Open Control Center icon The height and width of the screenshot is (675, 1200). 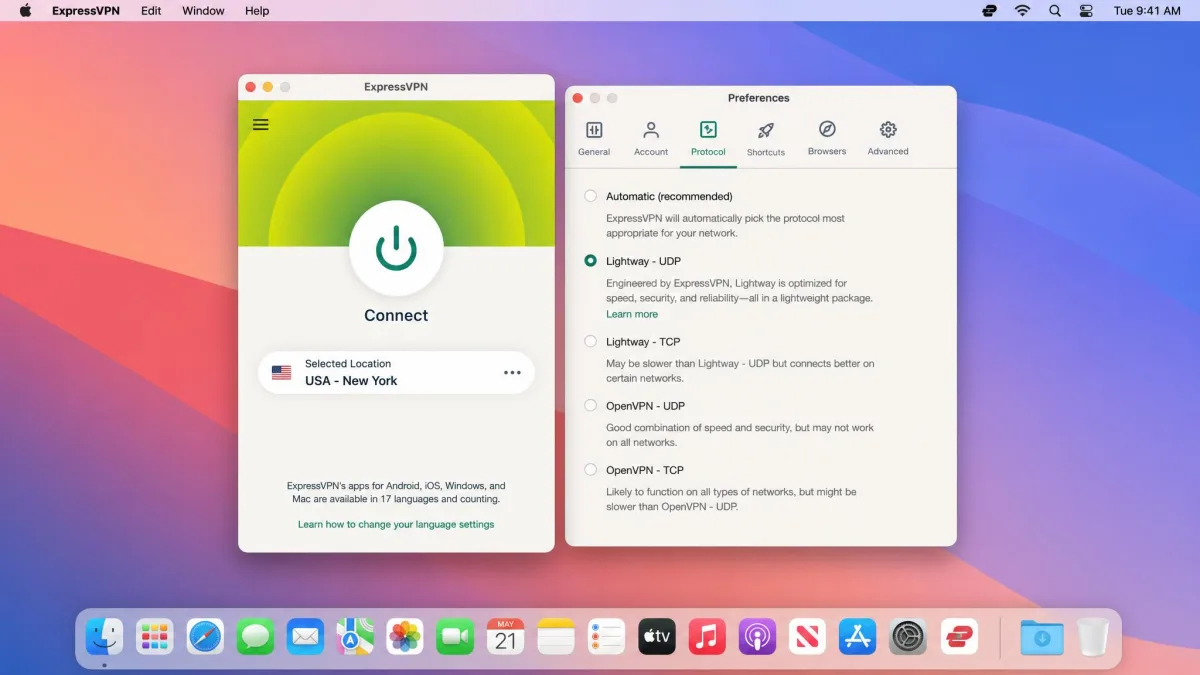(x=1087, y=11)
